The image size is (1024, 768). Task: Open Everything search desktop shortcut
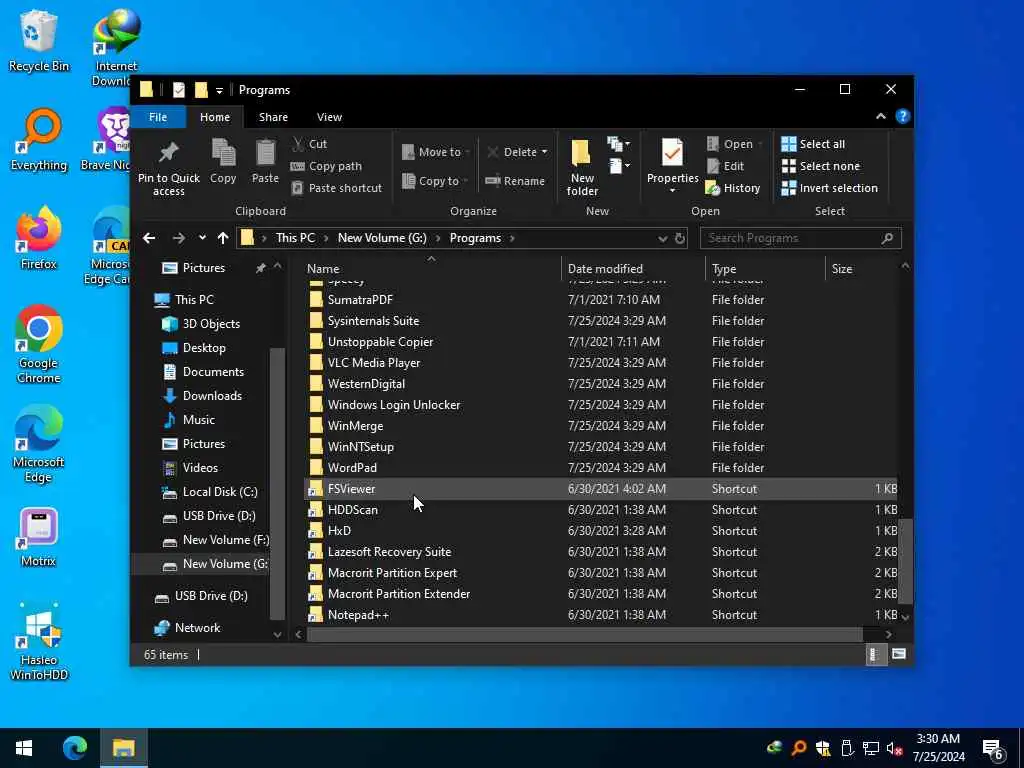click(x=39, y=139)
